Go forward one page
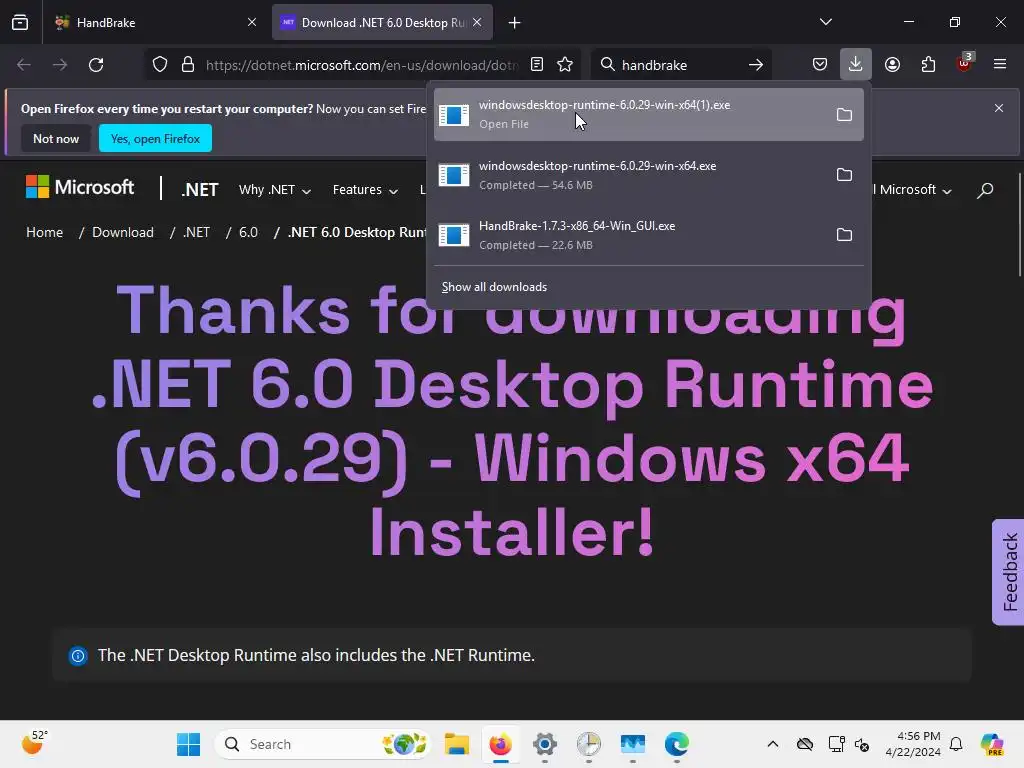 (60, 65)
